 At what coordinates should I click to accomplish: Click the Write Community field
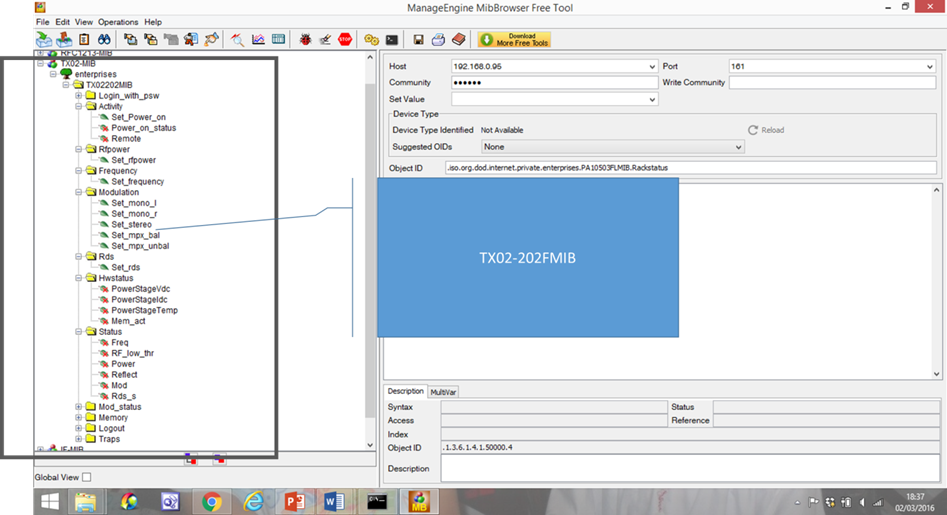point(832,83)
